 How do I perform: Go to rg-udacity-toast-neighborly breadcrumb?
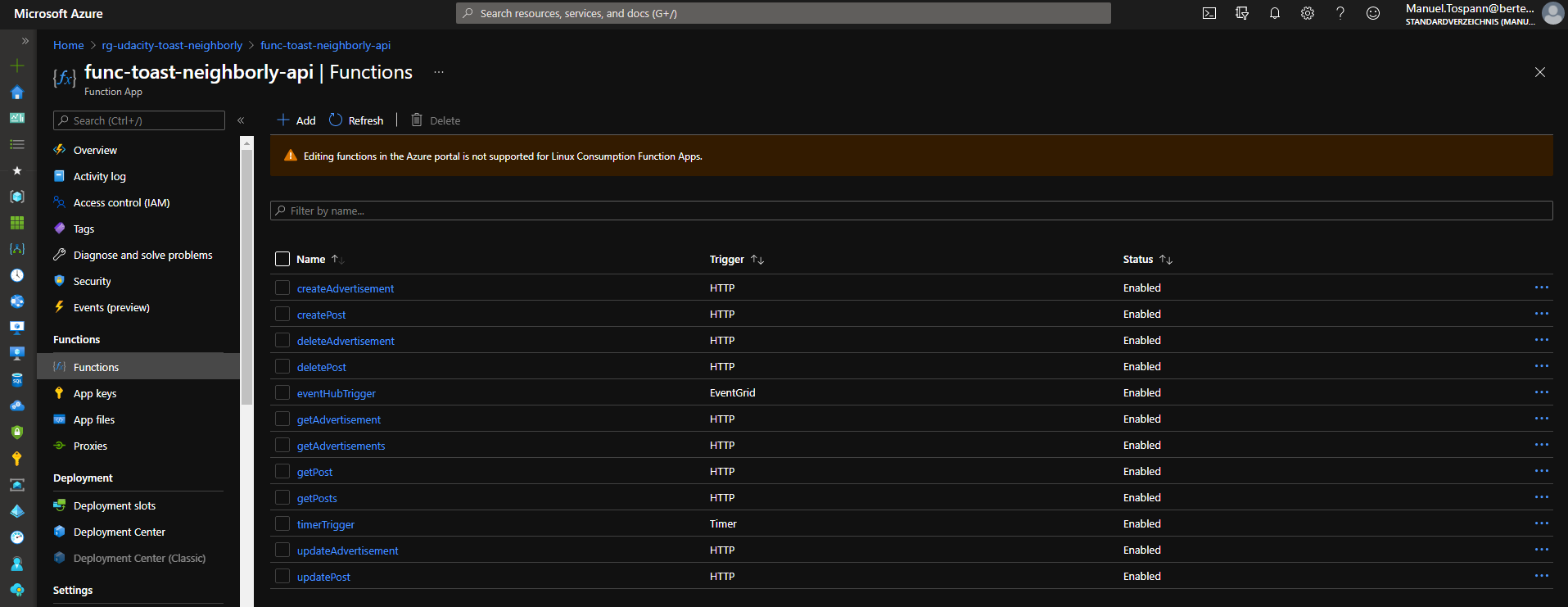(x=172, y=45)
